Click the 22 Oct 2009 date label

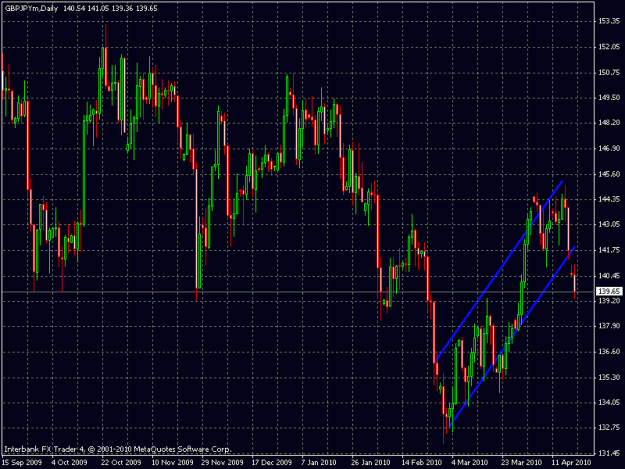click(121, 463)
